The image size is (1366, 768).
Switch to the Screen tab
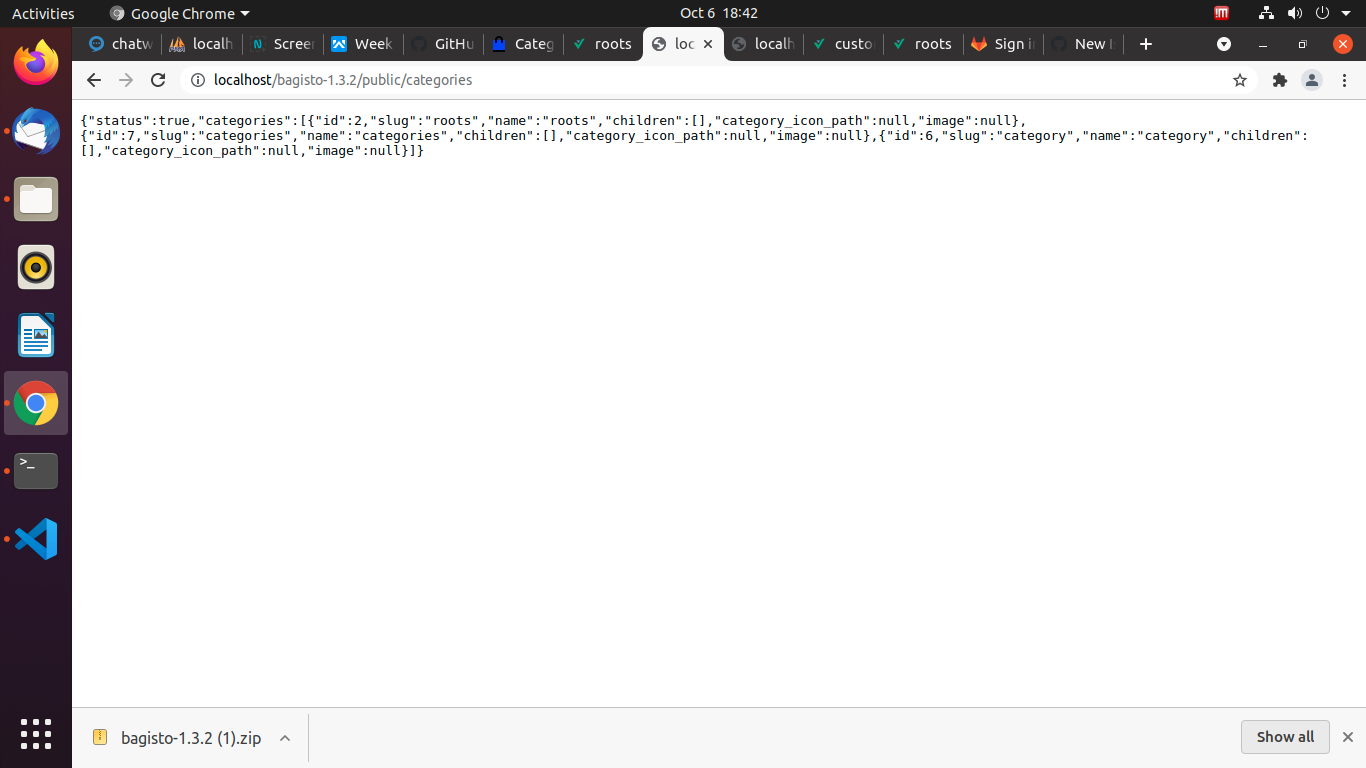click(x=283, y=44)
